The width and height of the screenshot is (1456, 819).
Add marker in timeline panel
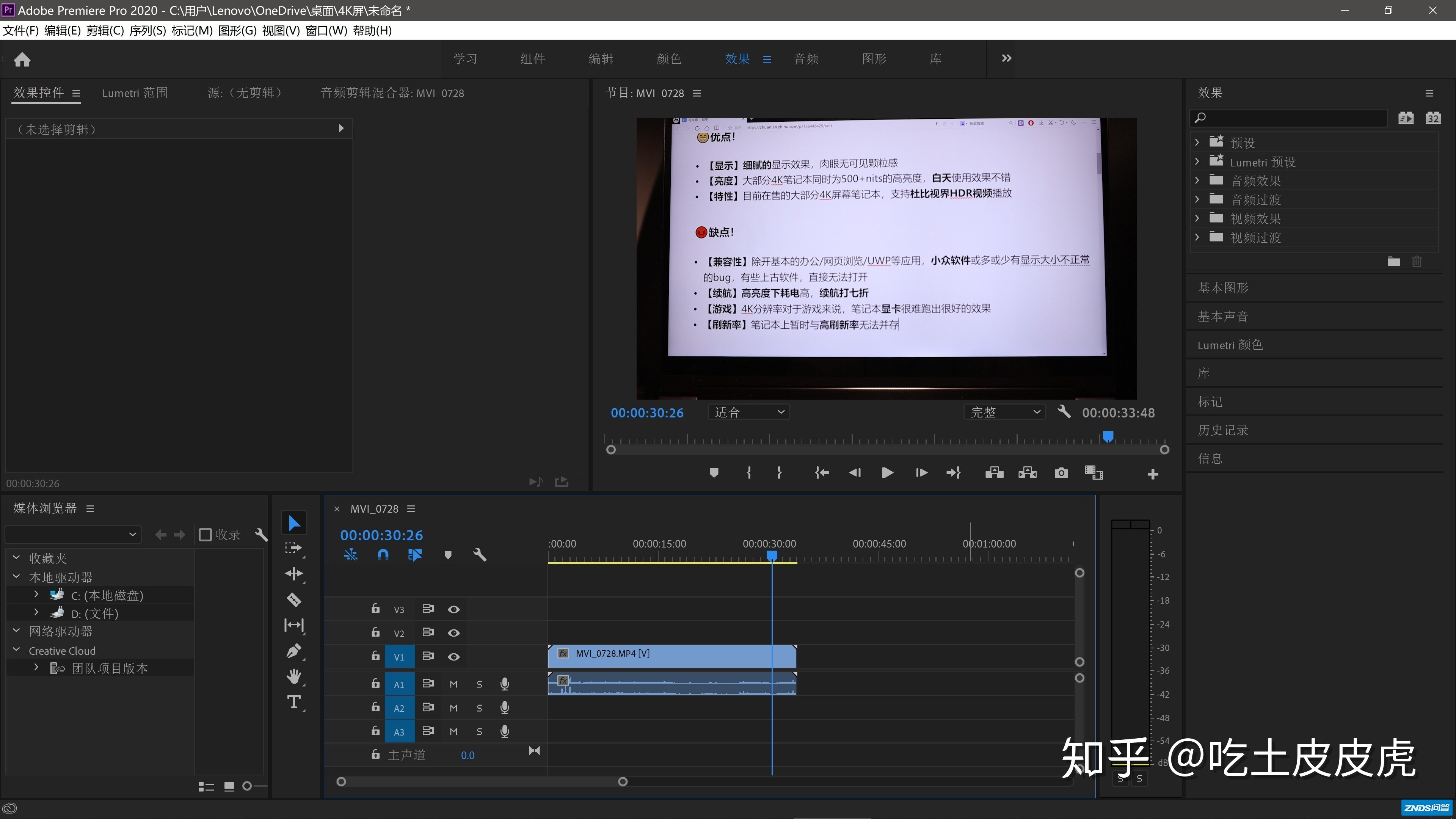click(448, 555)
